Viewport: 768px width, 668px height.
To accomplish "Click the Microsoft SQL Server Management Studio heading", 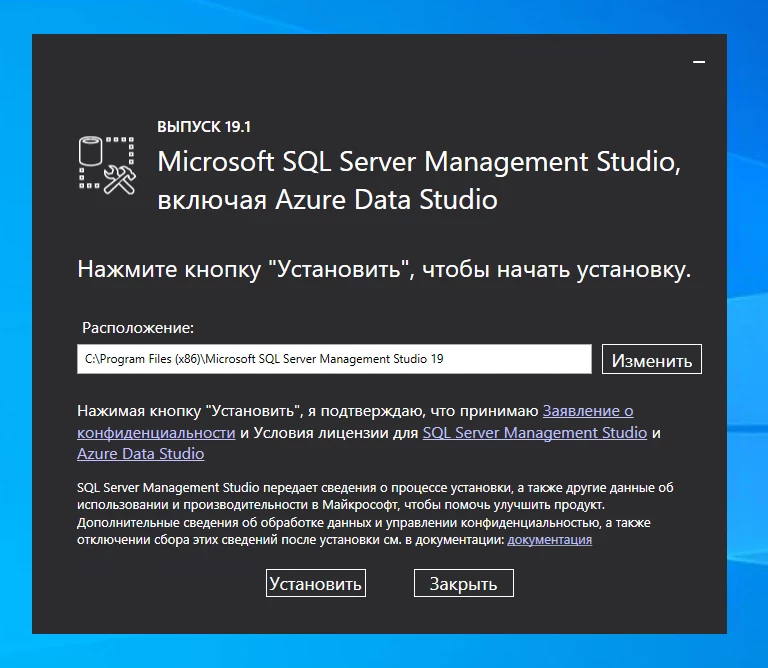I will [419, 181].
